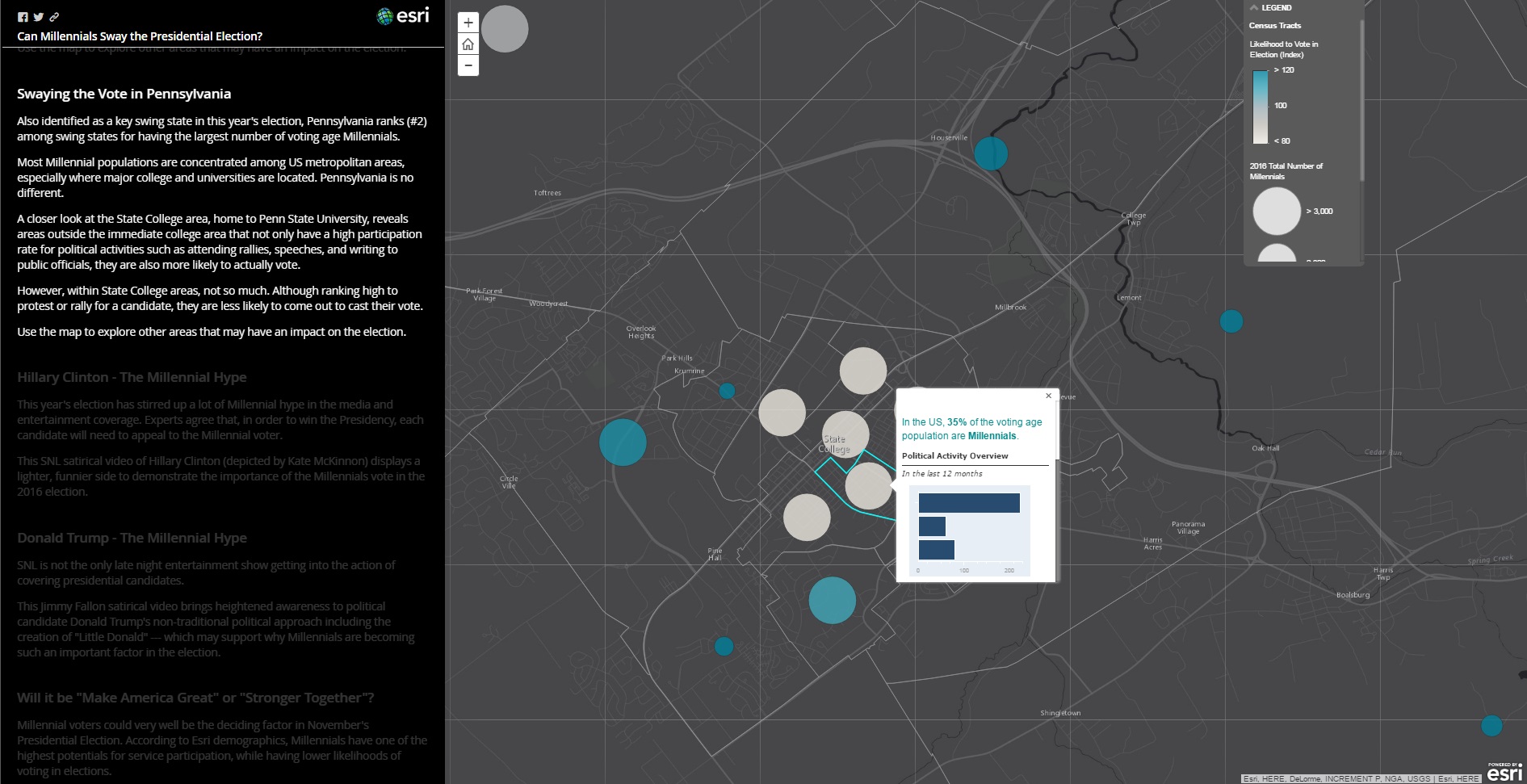
Task: Close the Millennials info popup
Action: click(1048, 396)
